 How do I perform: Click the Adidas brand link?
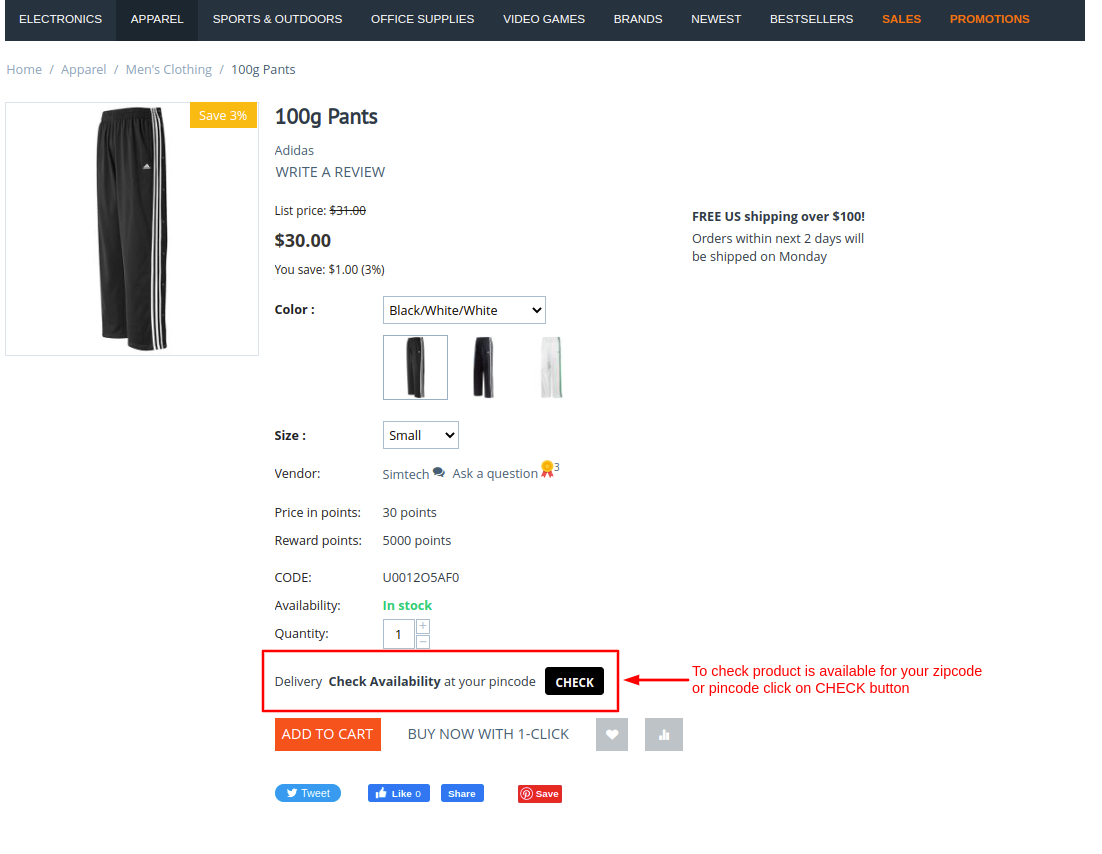coord(294,150)
